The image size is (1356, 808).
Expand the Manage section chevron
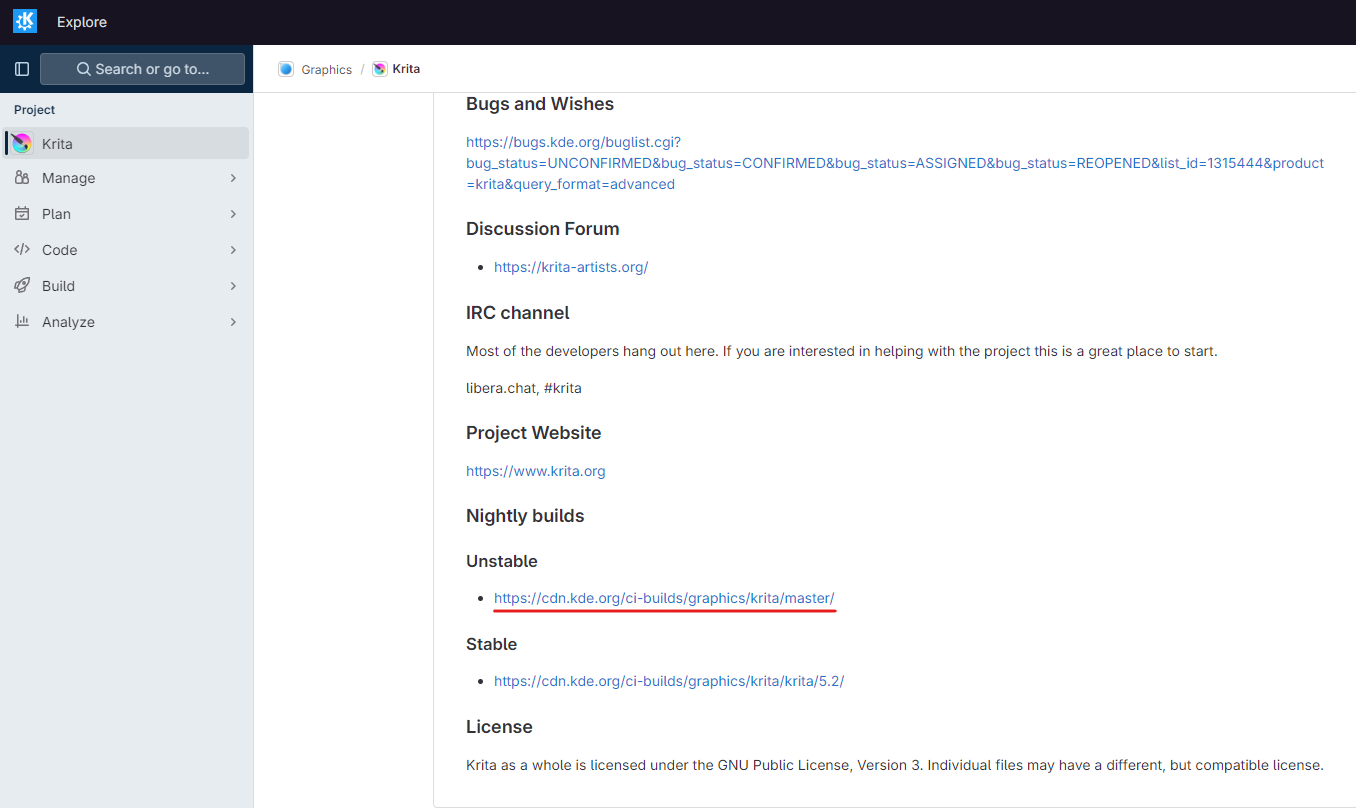tap(233, 178)
